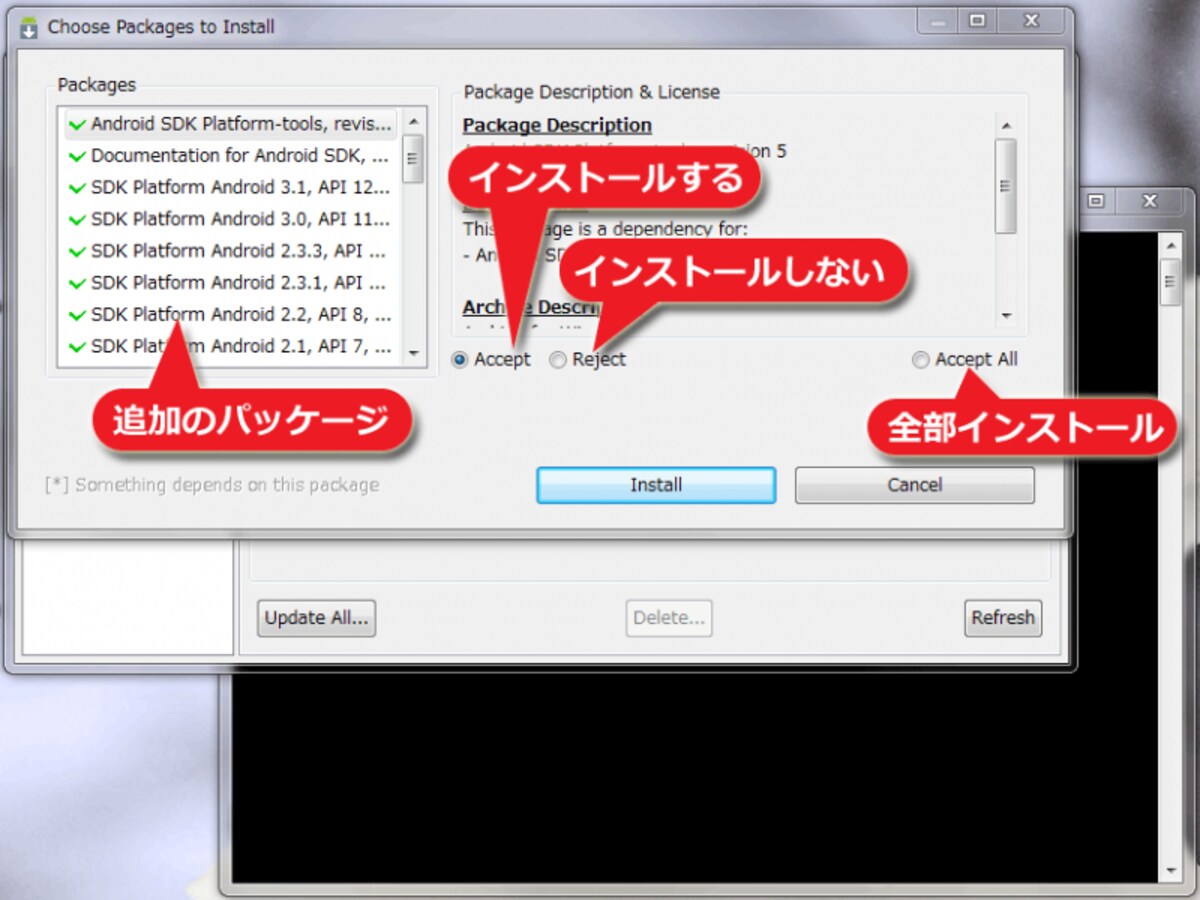Click green checkmark icon beside Android 2.3.1 package
This screenshot has width=1200, height=900.
77,284
